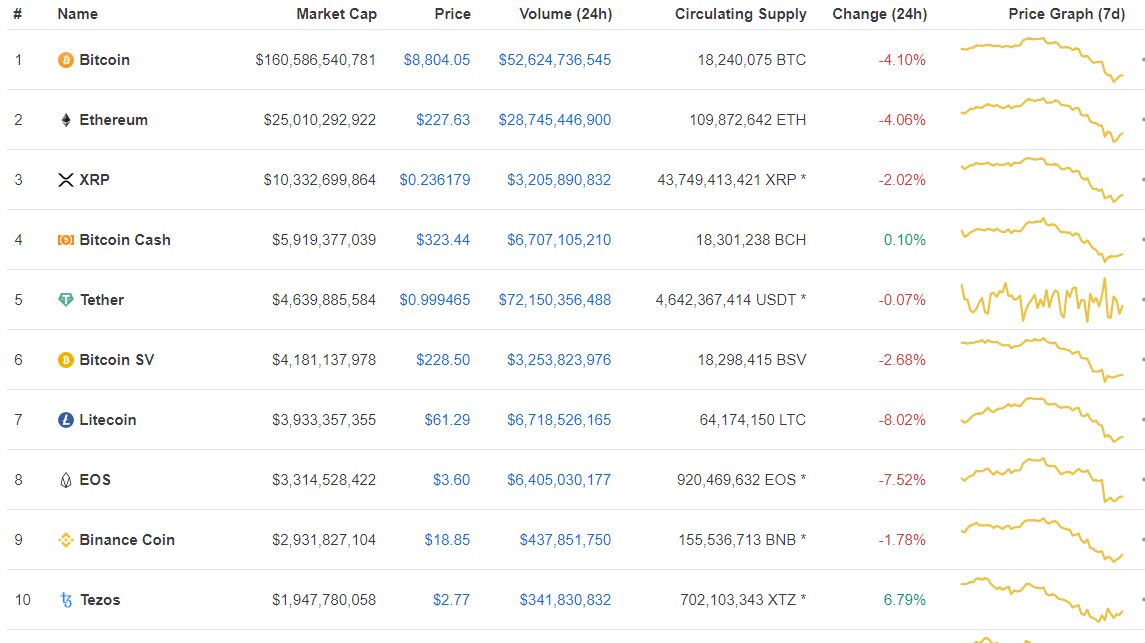This screenshot has height=643, width=1145.
Task: Open more options menu for Bitcoin row
Action: coord(1141,60)
